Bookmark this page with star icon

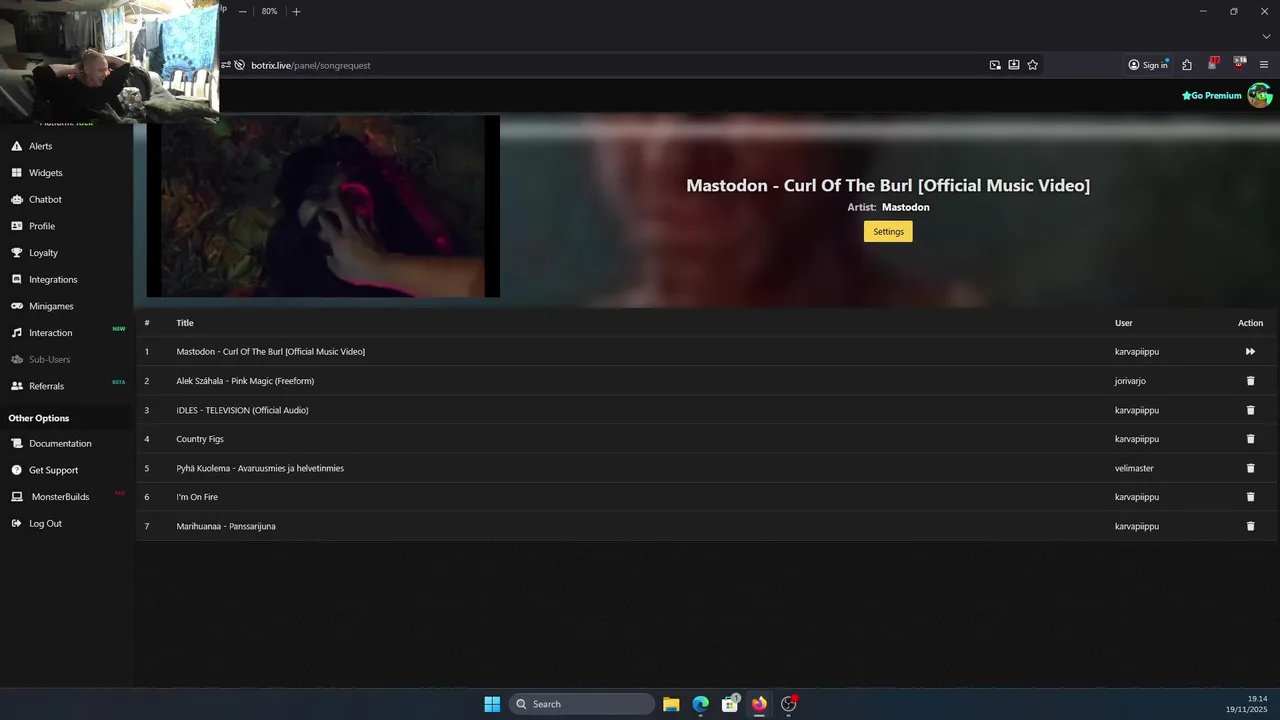[1033, 65]
